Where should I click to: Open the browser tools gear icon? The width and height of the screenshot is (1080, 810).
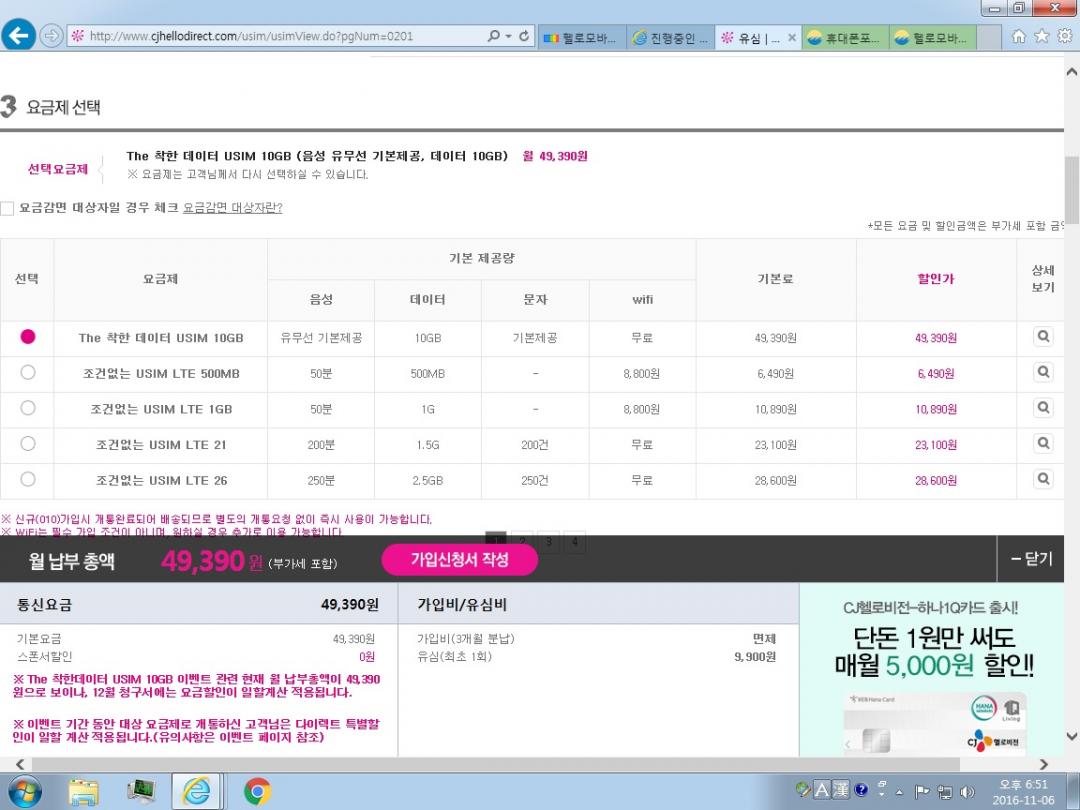tap(1064, 36)
